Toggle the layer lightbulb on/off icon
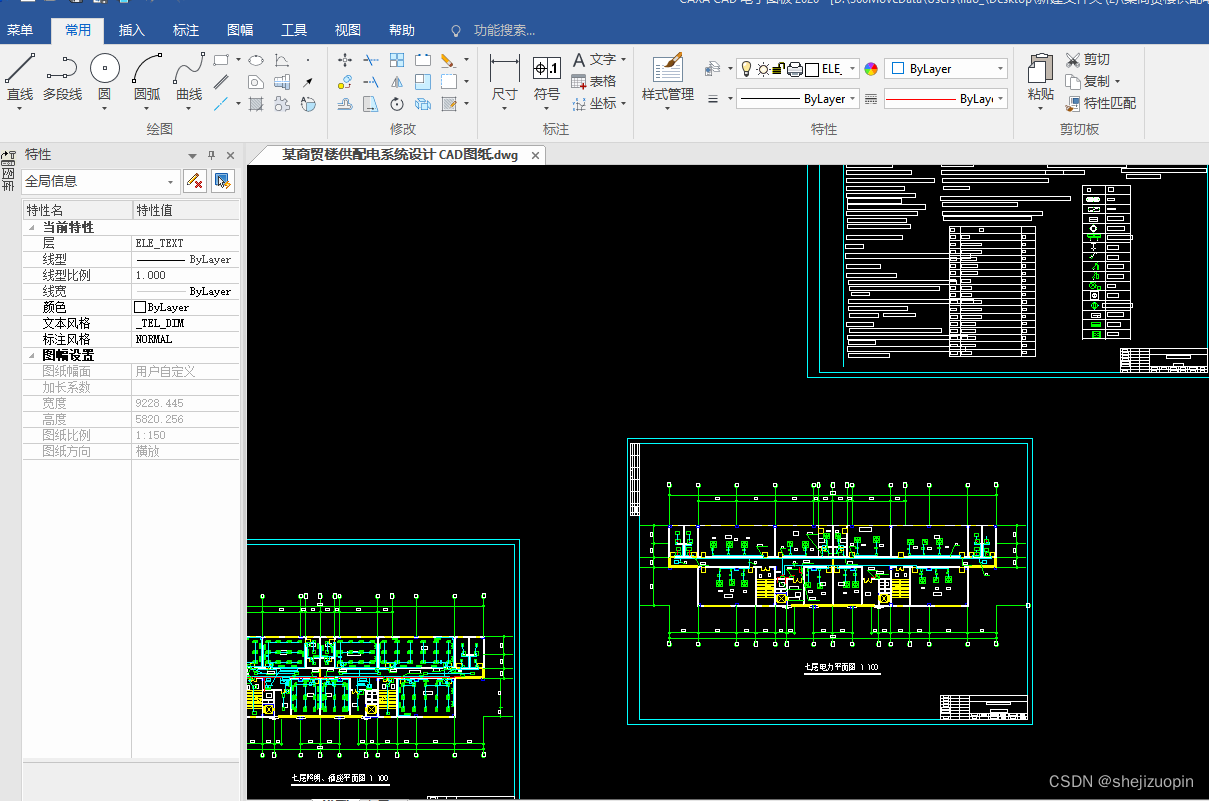The height and width of the screenshot is (801, 1209). tap(746, 69)
